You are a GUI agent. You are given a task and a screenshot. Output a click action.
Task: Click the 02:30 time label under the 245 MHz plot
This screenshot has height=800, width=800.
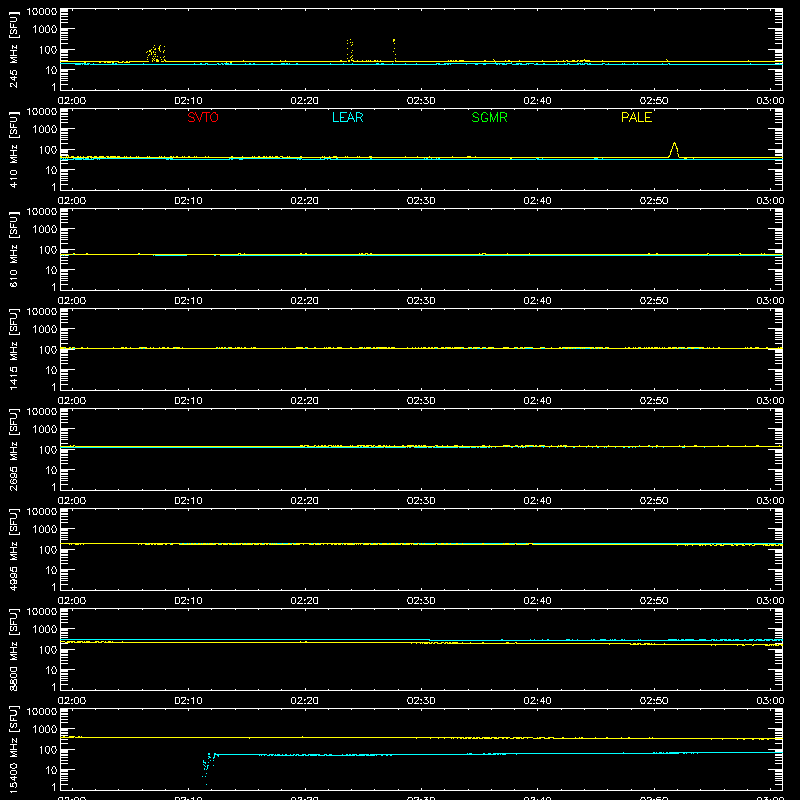point(421,101)
